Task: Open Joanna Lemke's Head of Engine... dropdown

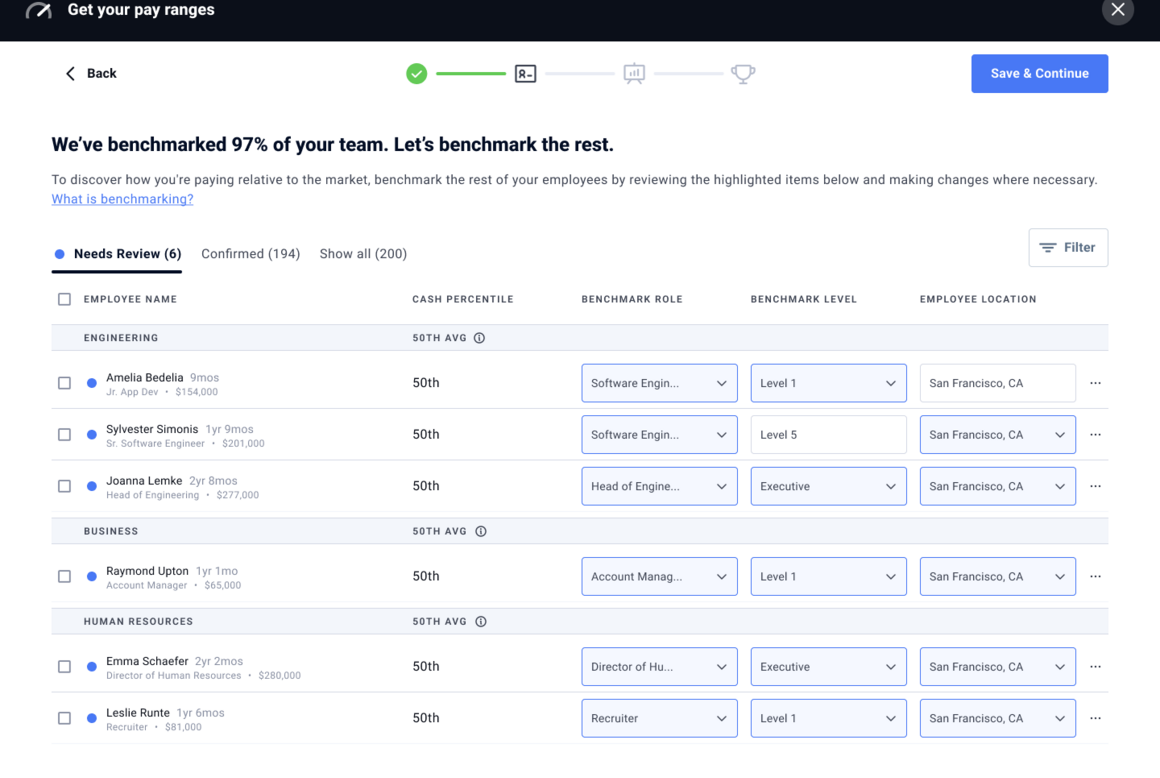Action: pyautogui.click(x=659, y=487)
